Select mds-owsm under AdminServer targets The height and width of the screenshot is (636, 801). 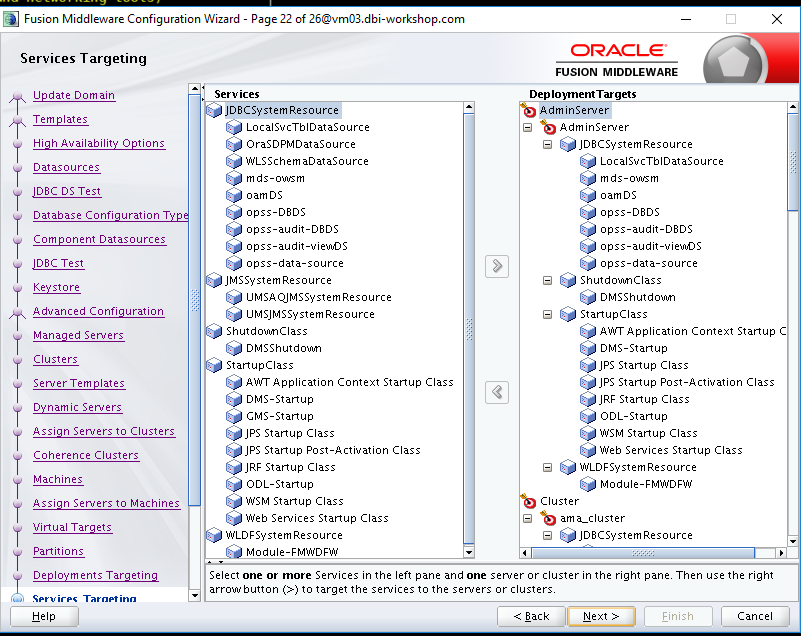pyautogui.click(x=629, y=178)
